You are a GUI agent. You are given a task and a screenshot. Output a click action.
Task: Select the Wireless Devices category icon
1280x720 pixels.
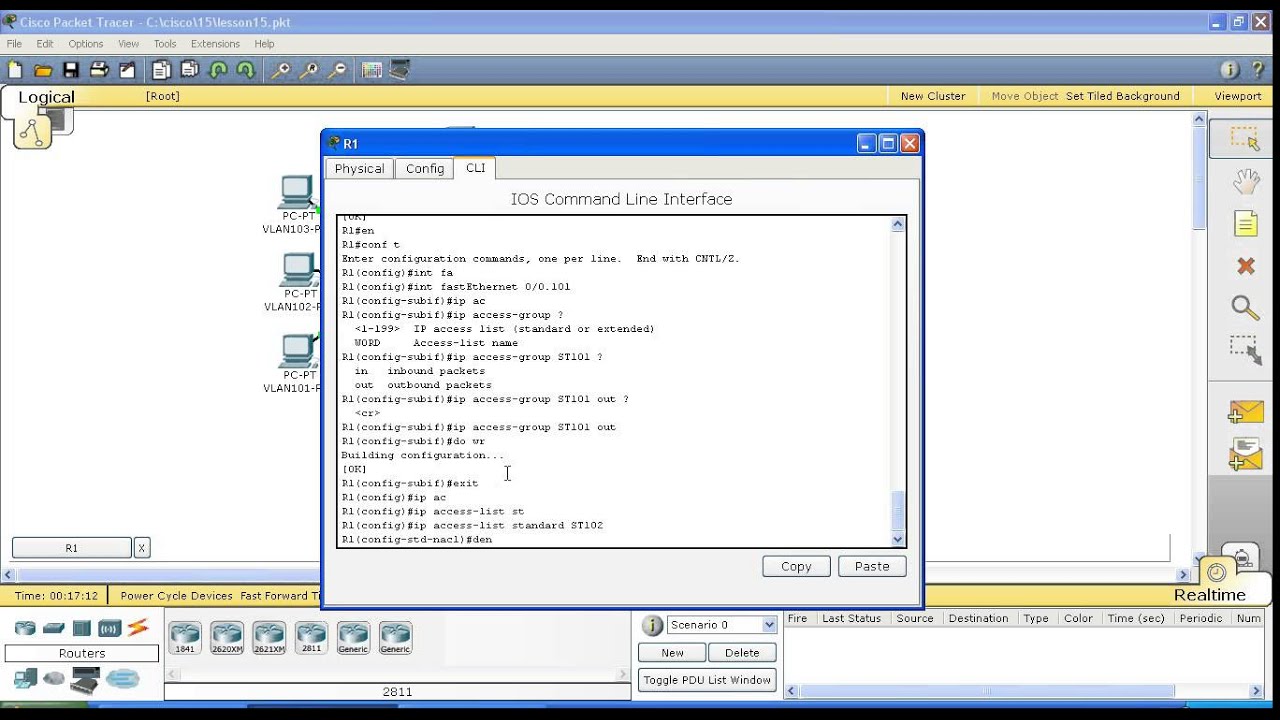pyautogui.click(x=109, y=628)
